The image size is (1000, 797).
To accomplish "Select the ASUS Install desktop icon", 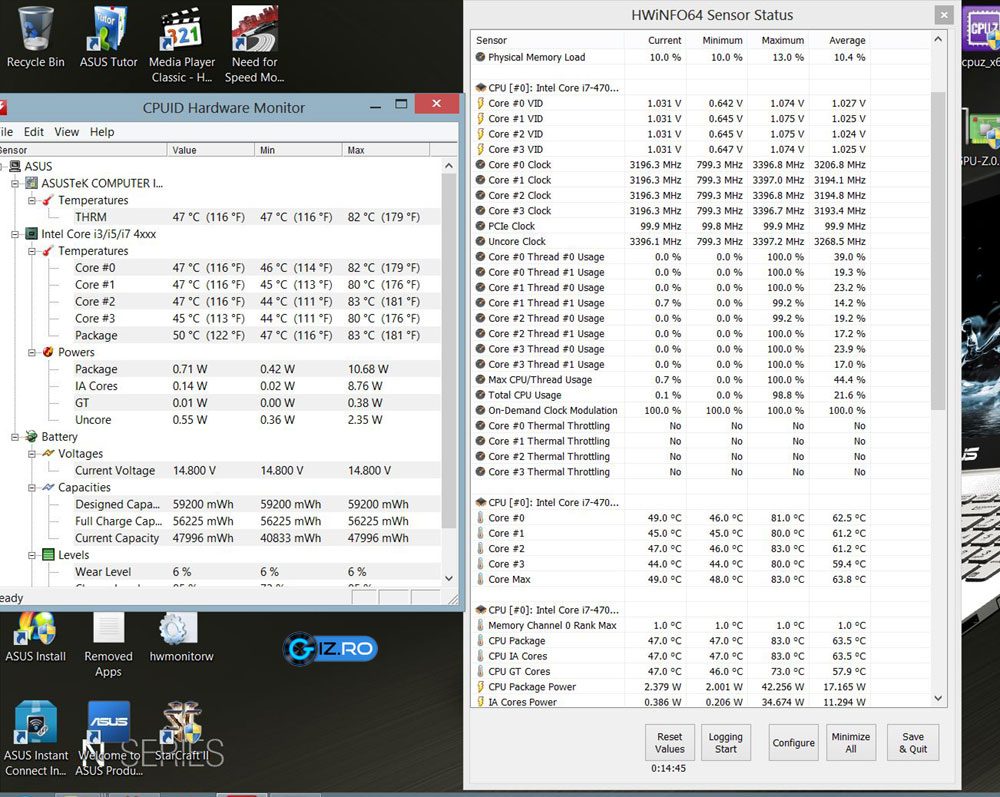I will (36, 638).
